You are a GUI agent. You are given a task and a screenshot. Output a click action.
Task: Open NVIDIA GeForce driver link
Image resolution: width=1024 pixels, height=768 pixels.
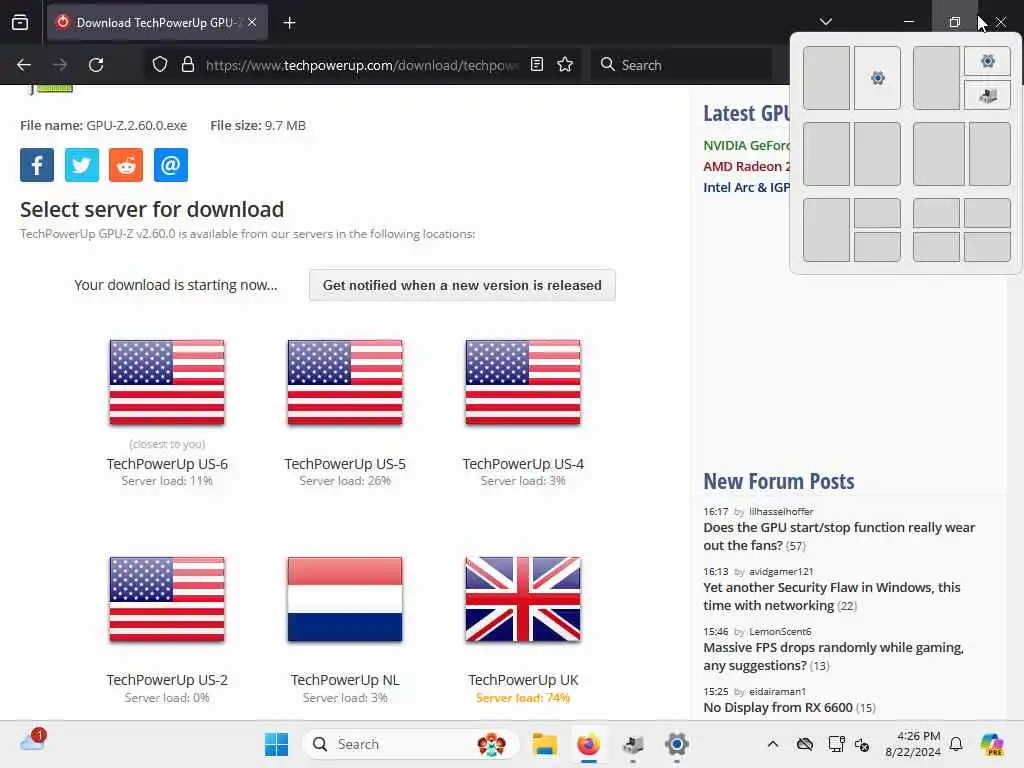click(746, 145)
